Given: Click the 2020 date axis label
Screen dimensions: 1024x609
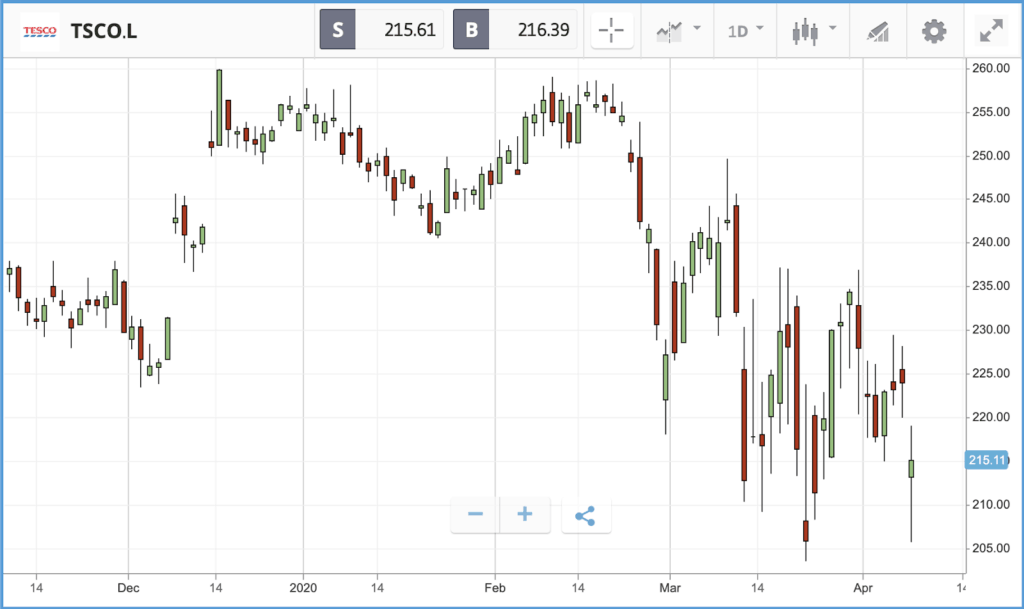Looking at the screenshot, I should pyautogui.click(x=303, y=588).
